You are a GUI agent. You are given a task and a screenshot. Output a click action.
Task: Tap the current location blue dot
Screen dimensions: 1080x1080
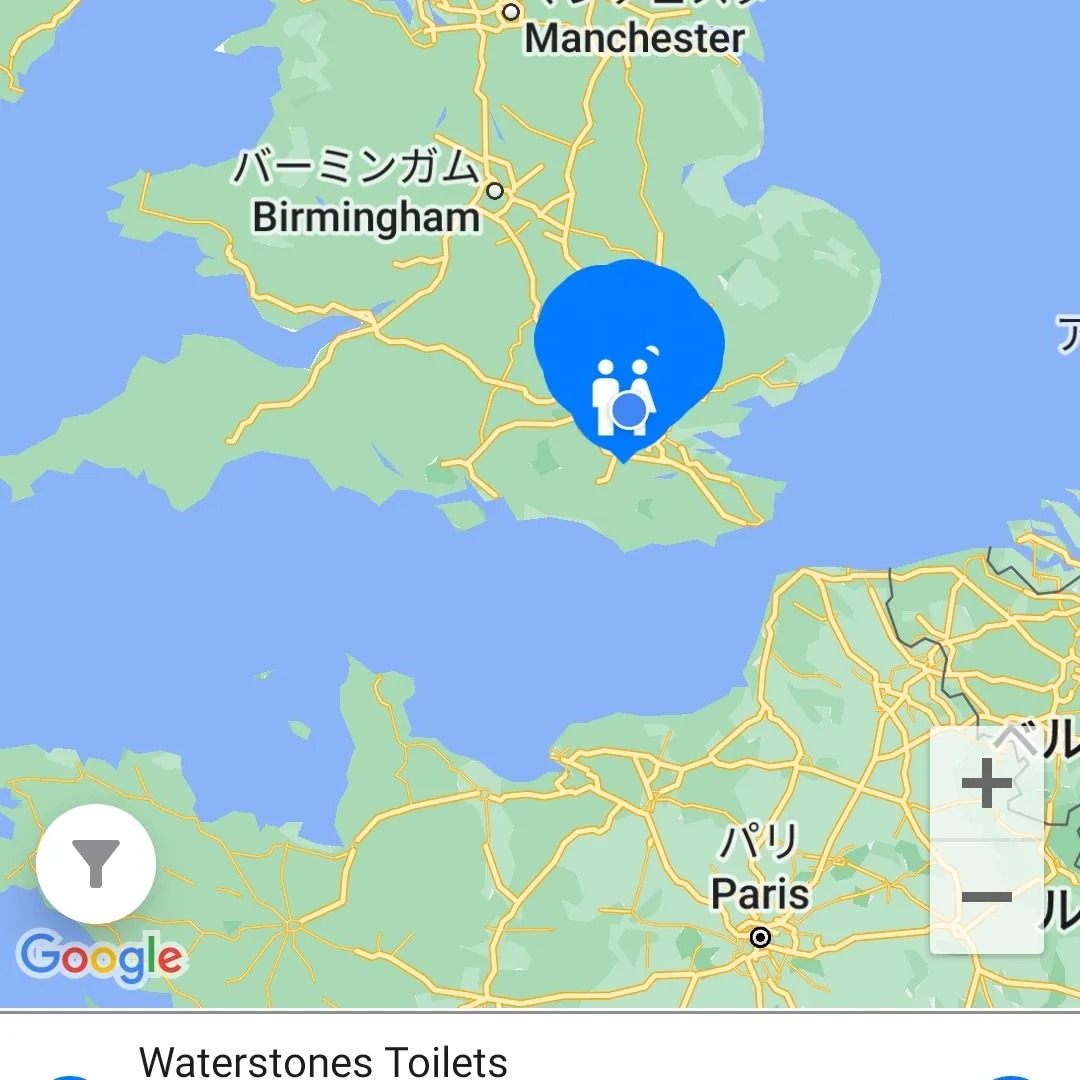(x=628, y=410)
